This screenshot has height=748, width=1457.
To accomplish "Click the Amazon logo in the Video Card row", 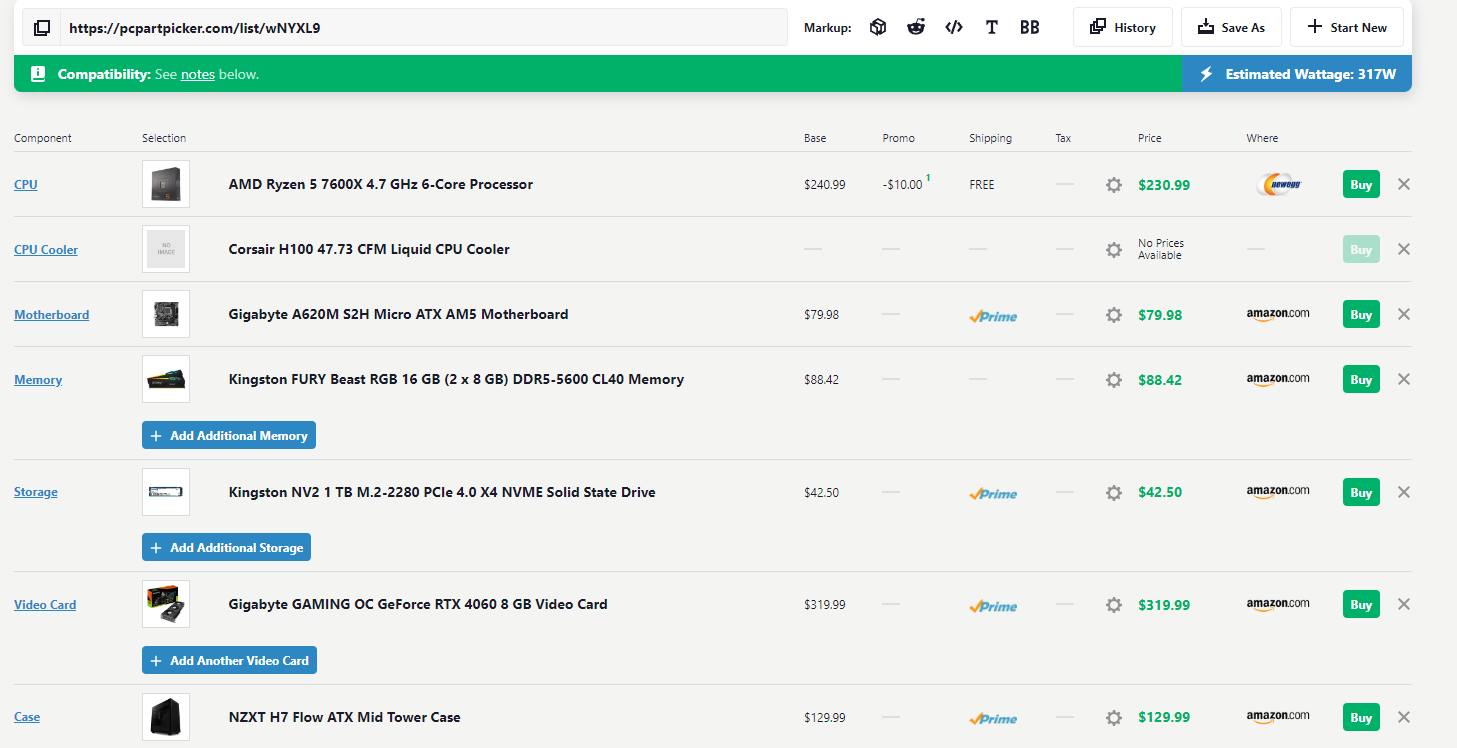I will 1278,604.
